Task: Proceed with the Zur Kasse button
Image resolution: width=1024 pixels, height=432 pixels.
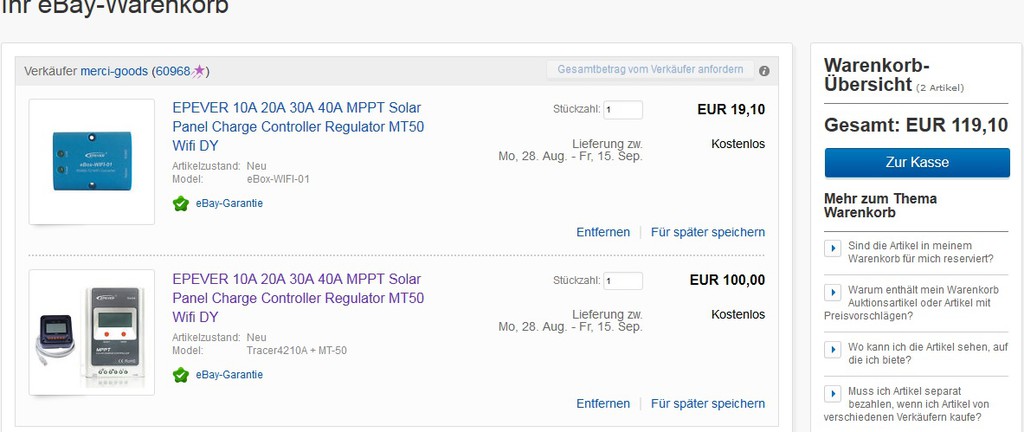Action: (917, 162)
